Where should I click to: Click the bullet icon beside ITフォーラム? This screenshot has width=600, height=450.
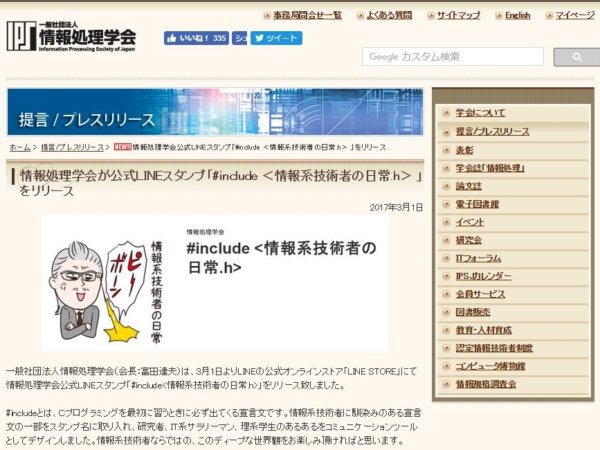[446, 258]
